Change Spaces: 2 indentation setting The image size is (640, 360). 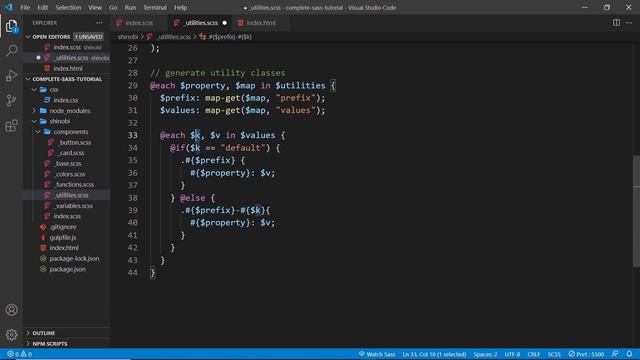click(485, 354)
